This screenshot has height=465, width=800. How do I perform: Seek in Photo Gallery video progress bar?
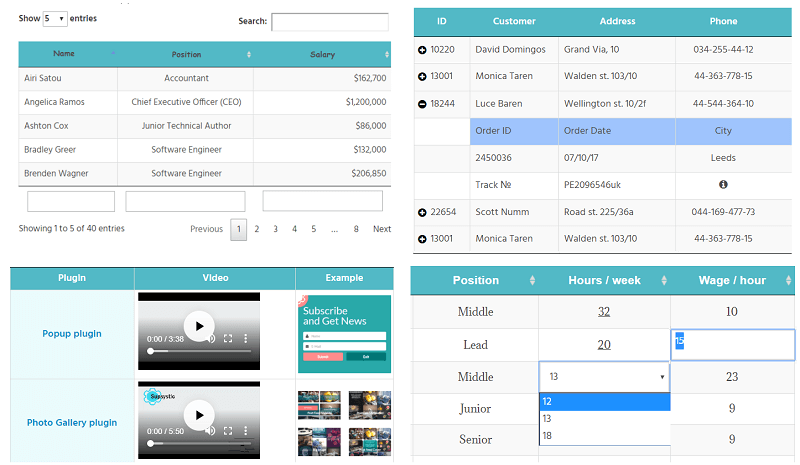[200, 444]
